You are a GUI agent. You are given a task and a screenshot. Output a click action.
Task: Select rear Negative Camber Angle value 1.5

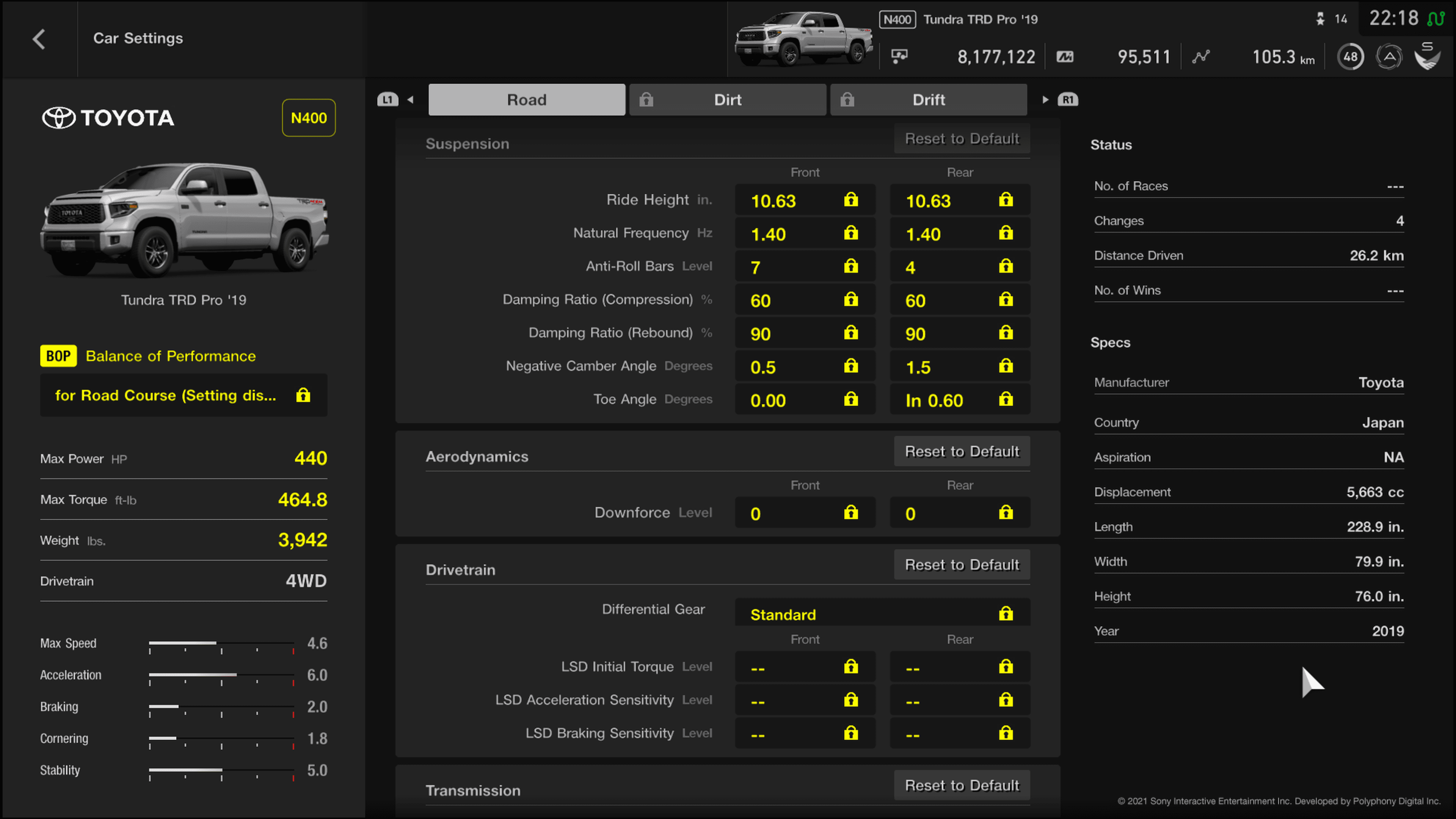[960, 366]
